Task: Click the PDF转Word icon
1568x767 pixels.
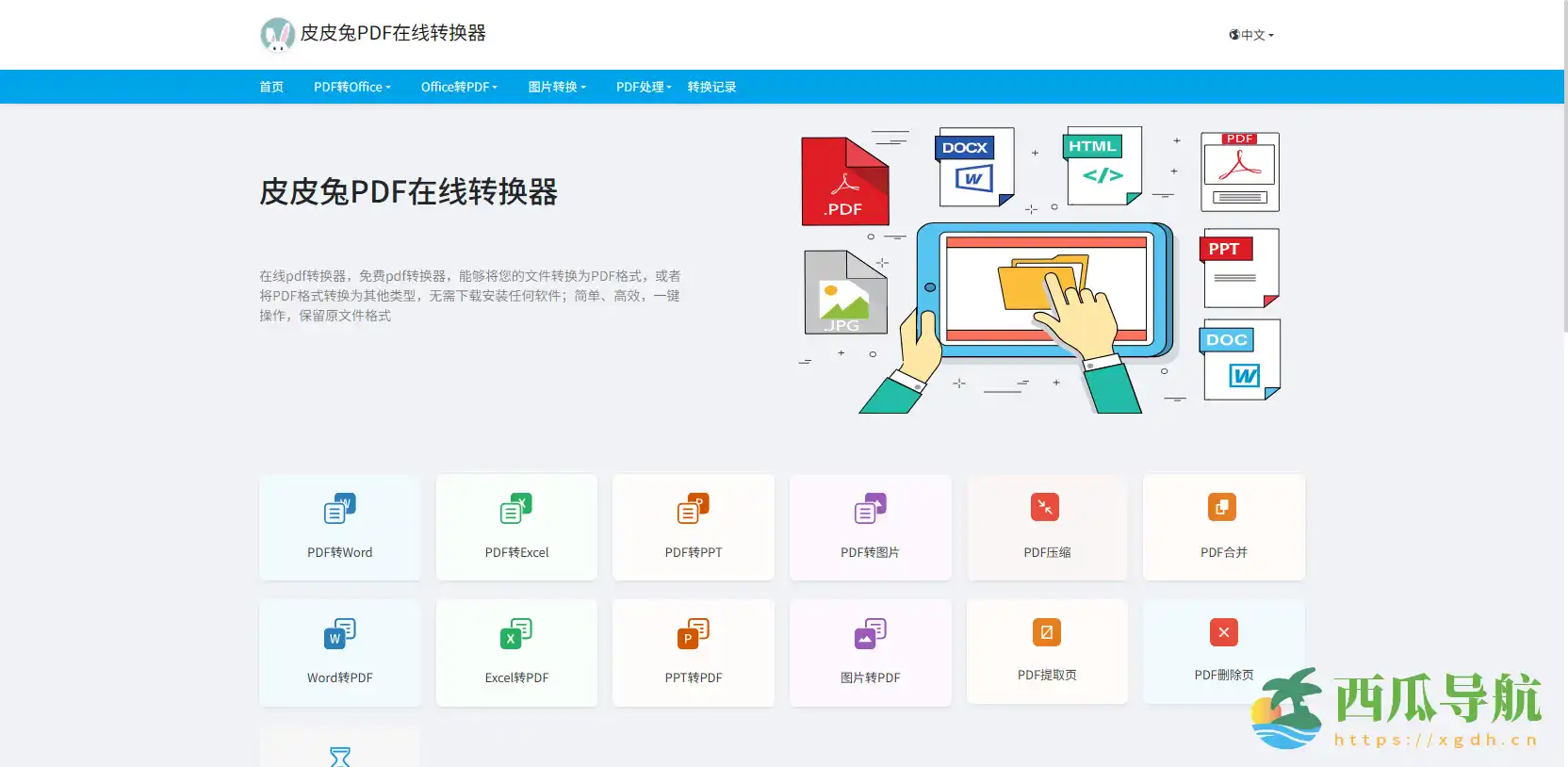Action: 339,509
